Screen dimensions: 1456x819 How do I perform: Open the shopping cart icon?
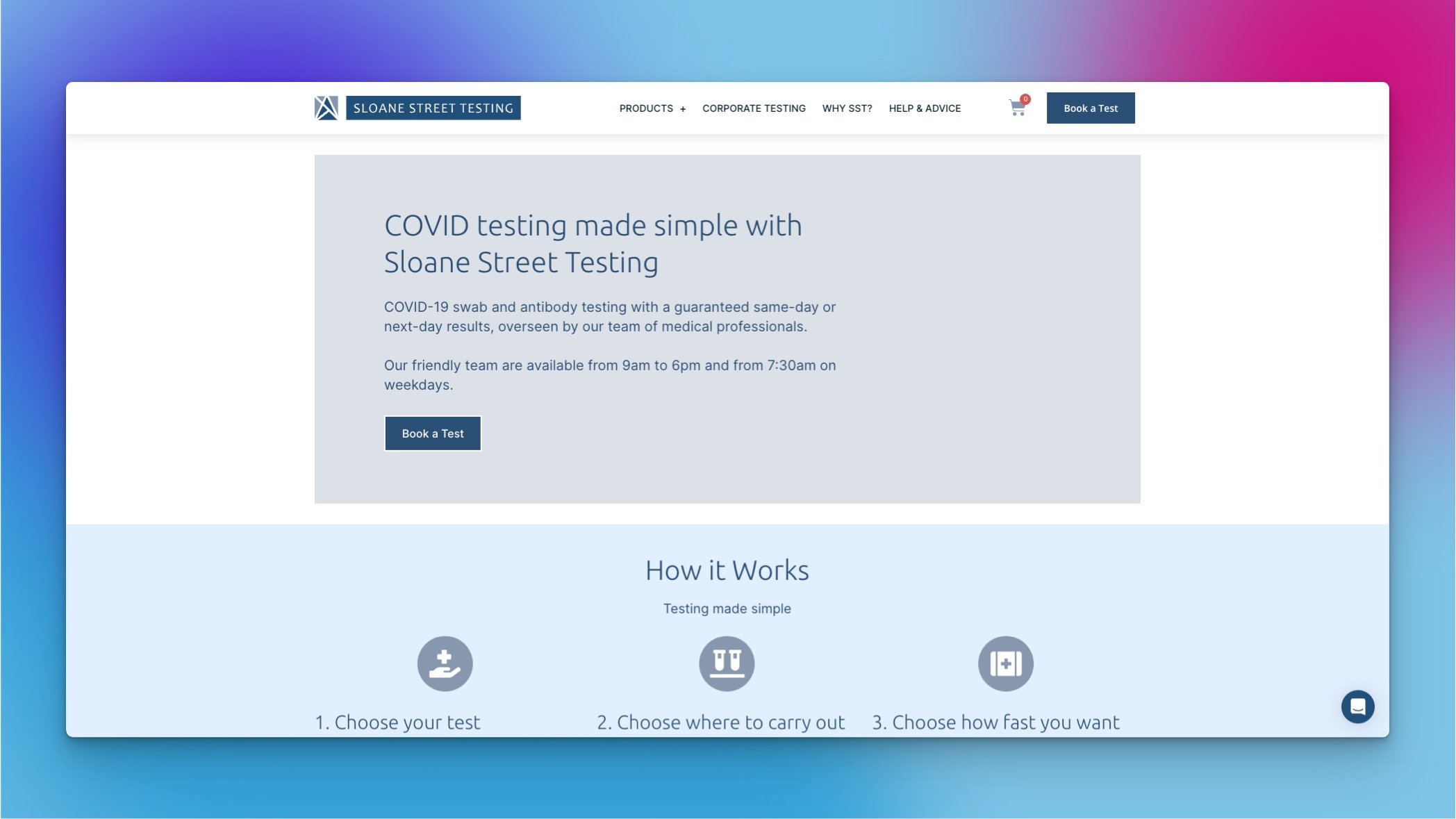click(1017, 108)
